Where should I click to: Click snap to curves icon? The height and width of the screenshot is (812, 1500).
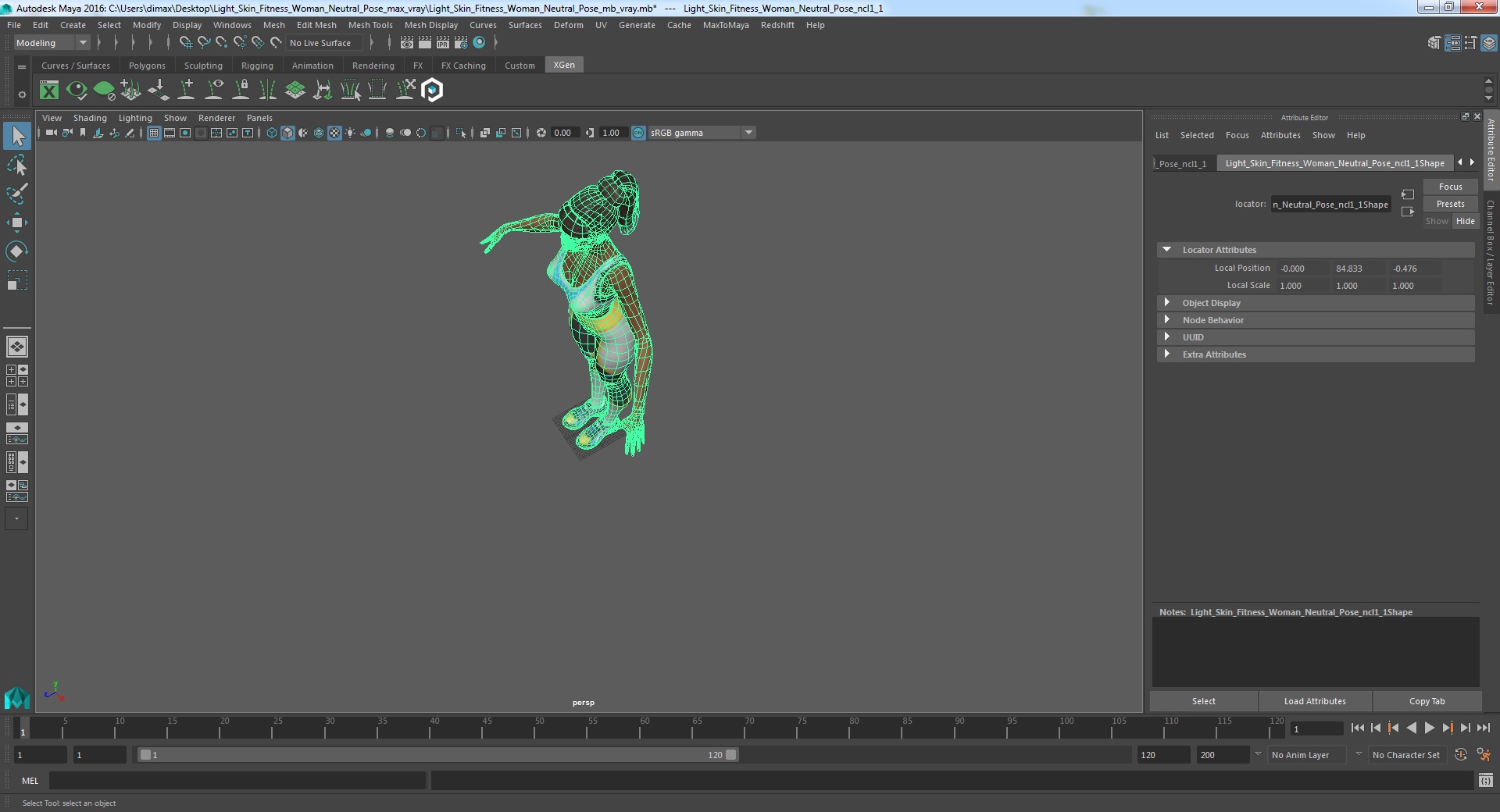click(203, 43)
